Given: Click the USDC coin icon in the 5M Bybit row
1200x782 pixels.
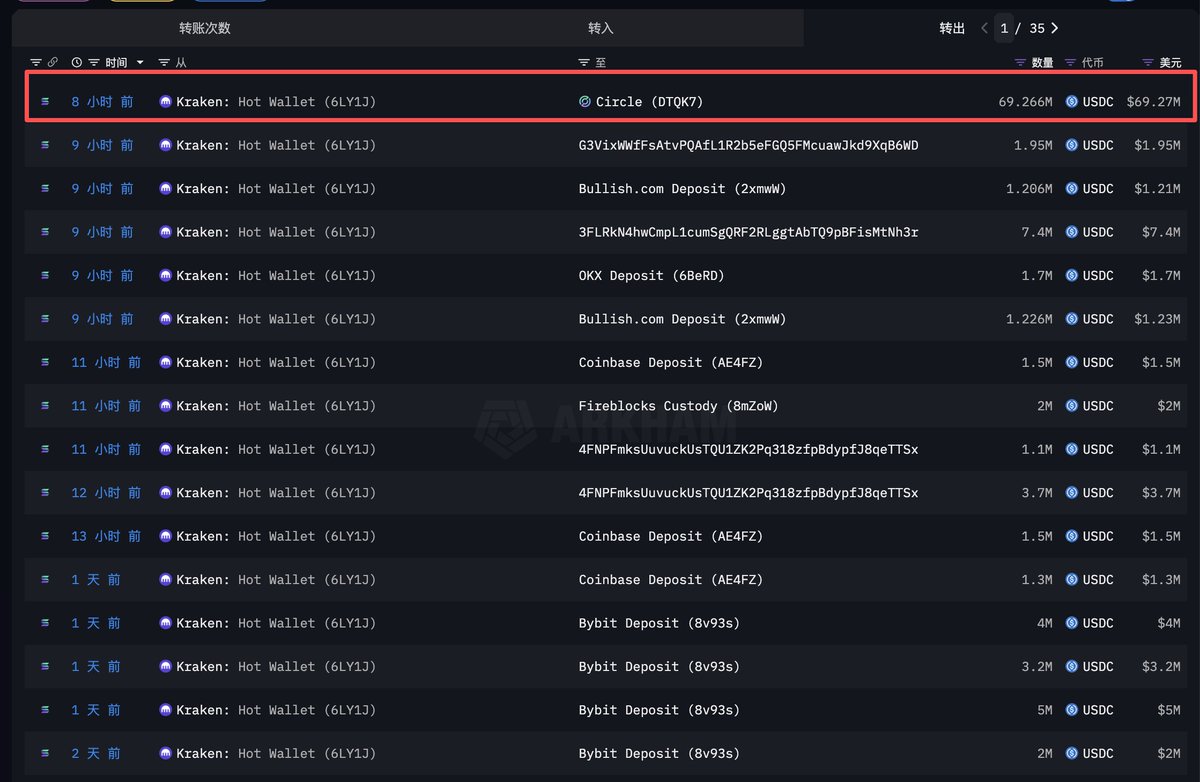Looking at the screenshot, I should pos(1072,710).
